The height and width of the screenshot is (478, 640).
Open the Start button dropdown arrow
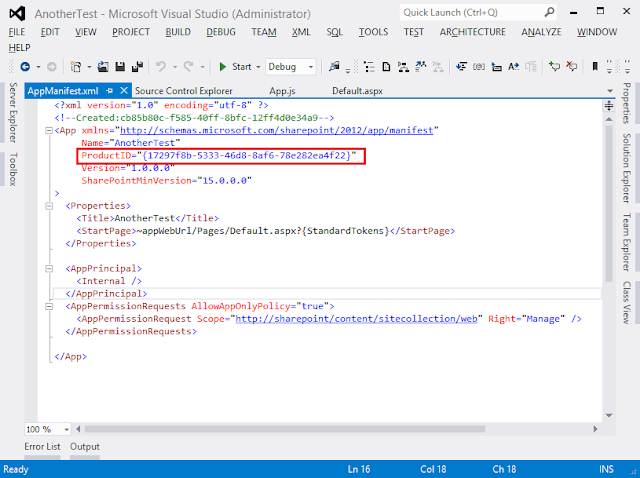258,67
